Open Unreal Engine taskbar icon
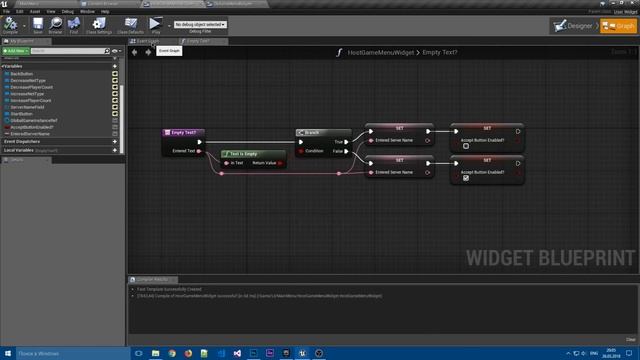640x360 pixels. click(x=302, y=353)
